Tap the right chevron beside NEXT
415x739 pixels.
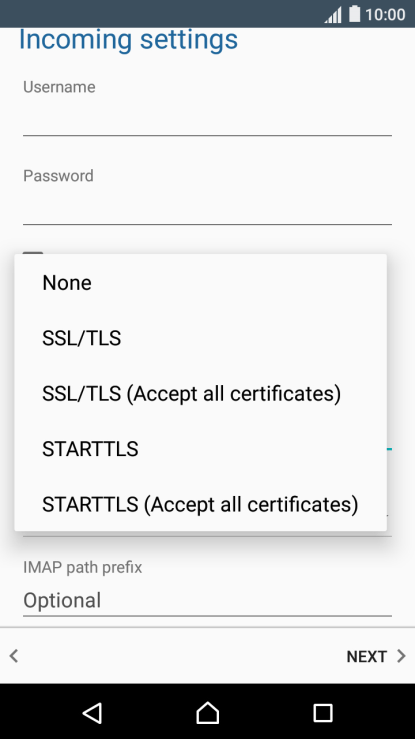[401, 656]
